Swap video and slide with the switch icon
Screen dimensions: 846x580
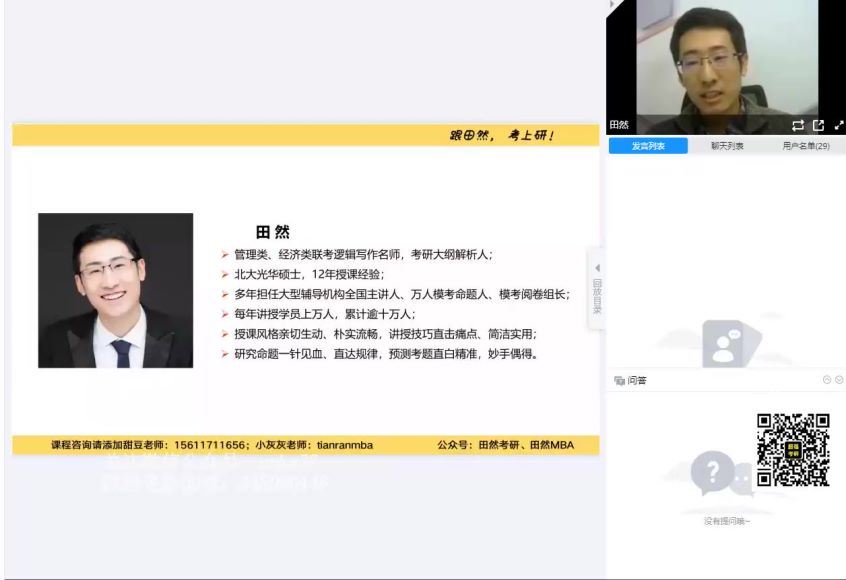tap(798, 126)
